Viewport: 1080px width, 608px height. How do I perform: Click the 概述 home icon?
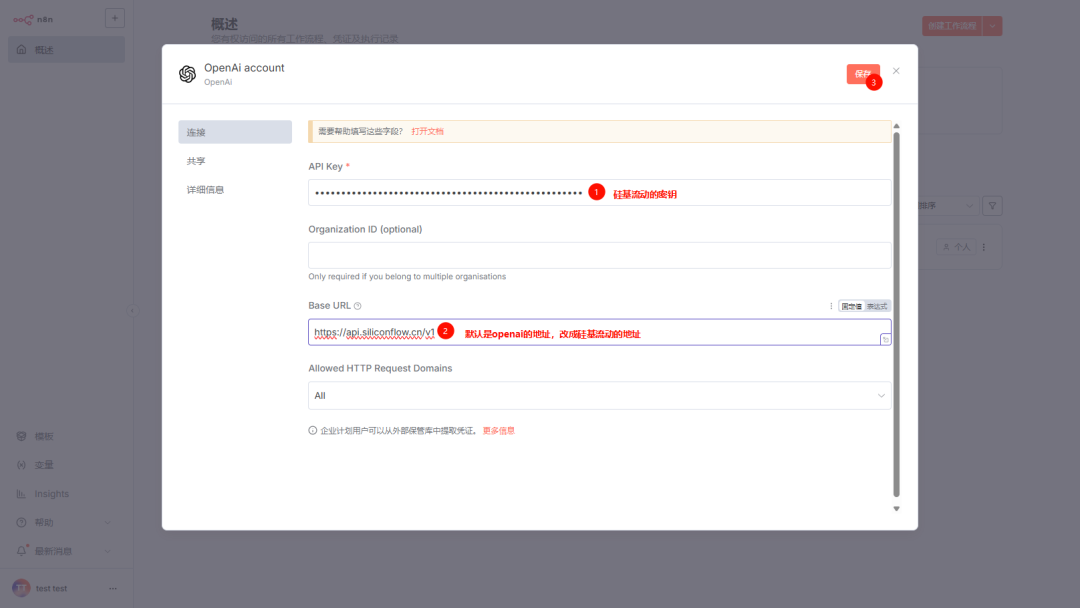pos(21,50)
